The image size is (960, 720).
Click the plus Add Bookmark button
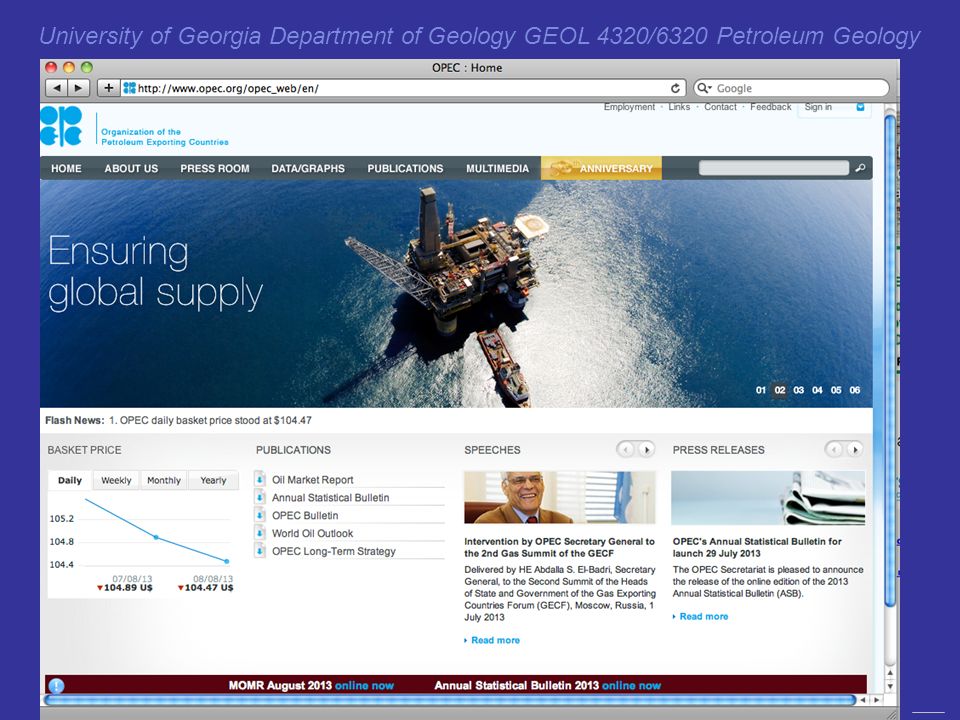108,88
